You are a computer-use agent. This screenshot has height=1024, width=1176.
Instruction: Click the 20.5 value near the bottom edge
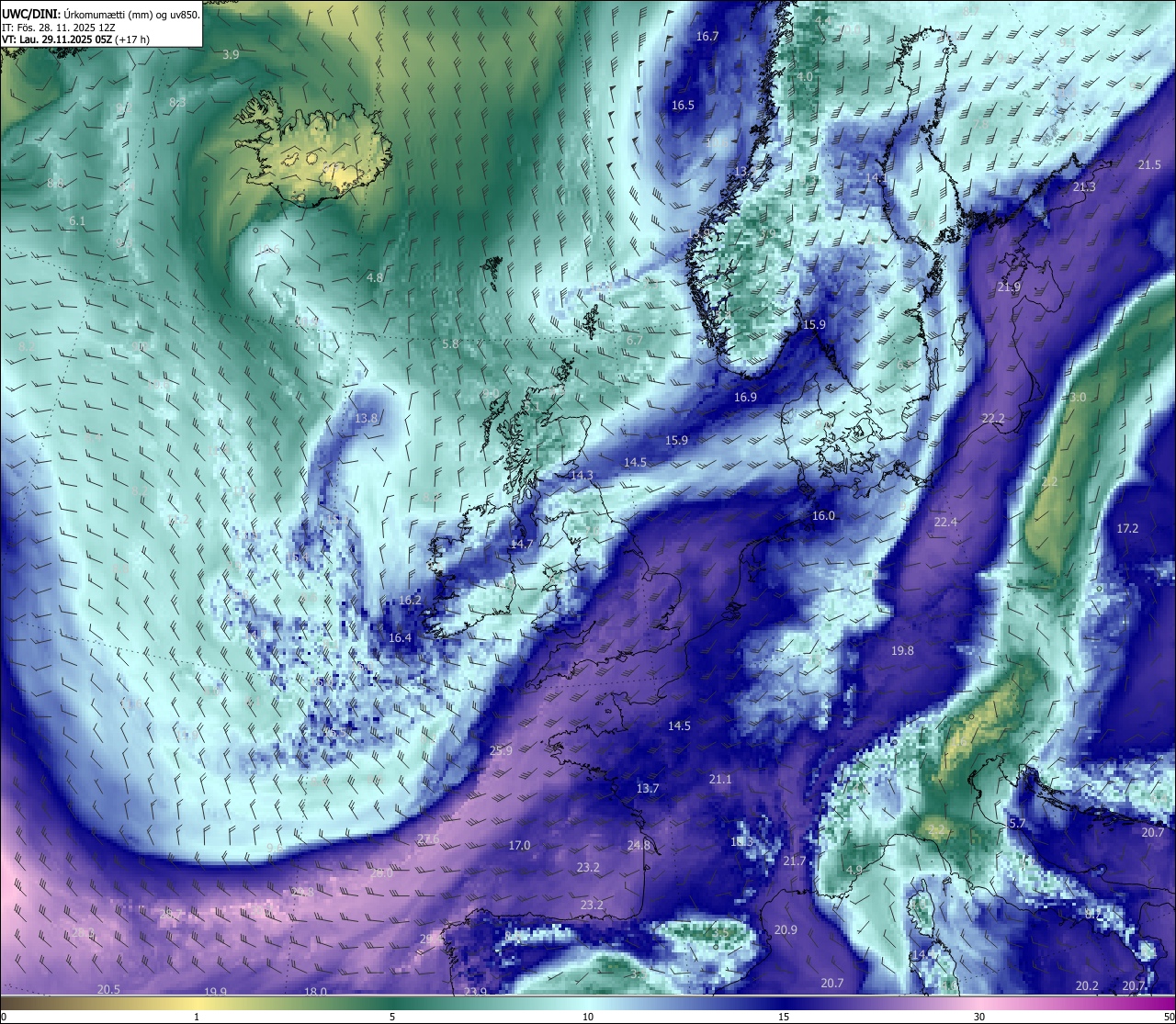(x=108, y=989)
